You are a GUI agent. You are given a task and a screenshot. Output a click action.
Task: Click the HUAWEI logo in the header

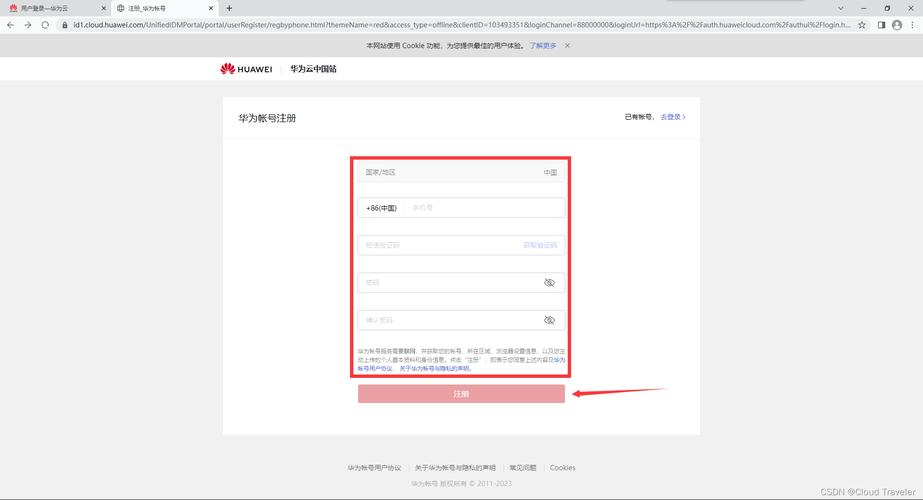pyautogui.click(x=246, y=69)
